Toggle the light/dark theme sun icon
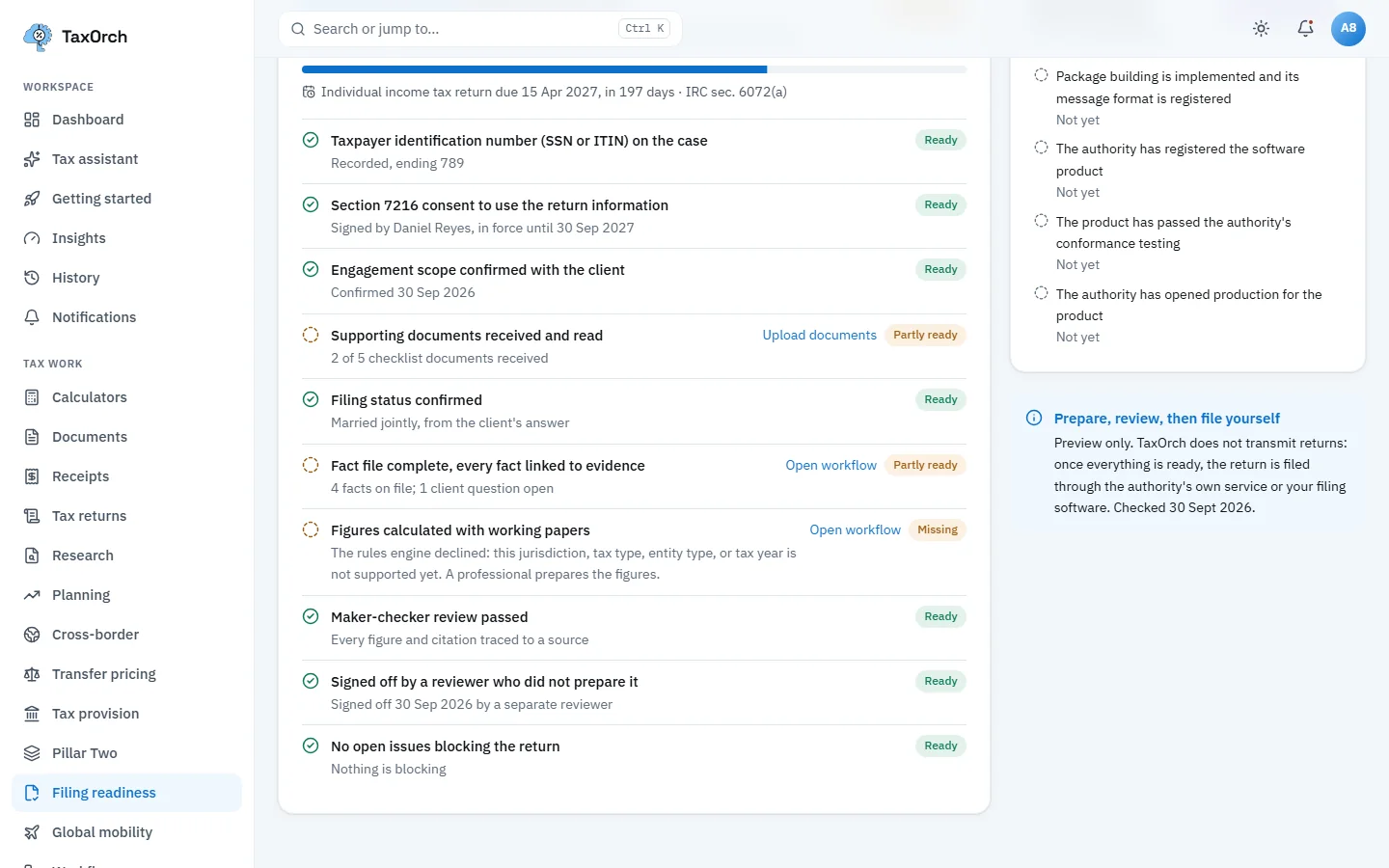This screenshot has width=1389, height=868. (1261, 29)
